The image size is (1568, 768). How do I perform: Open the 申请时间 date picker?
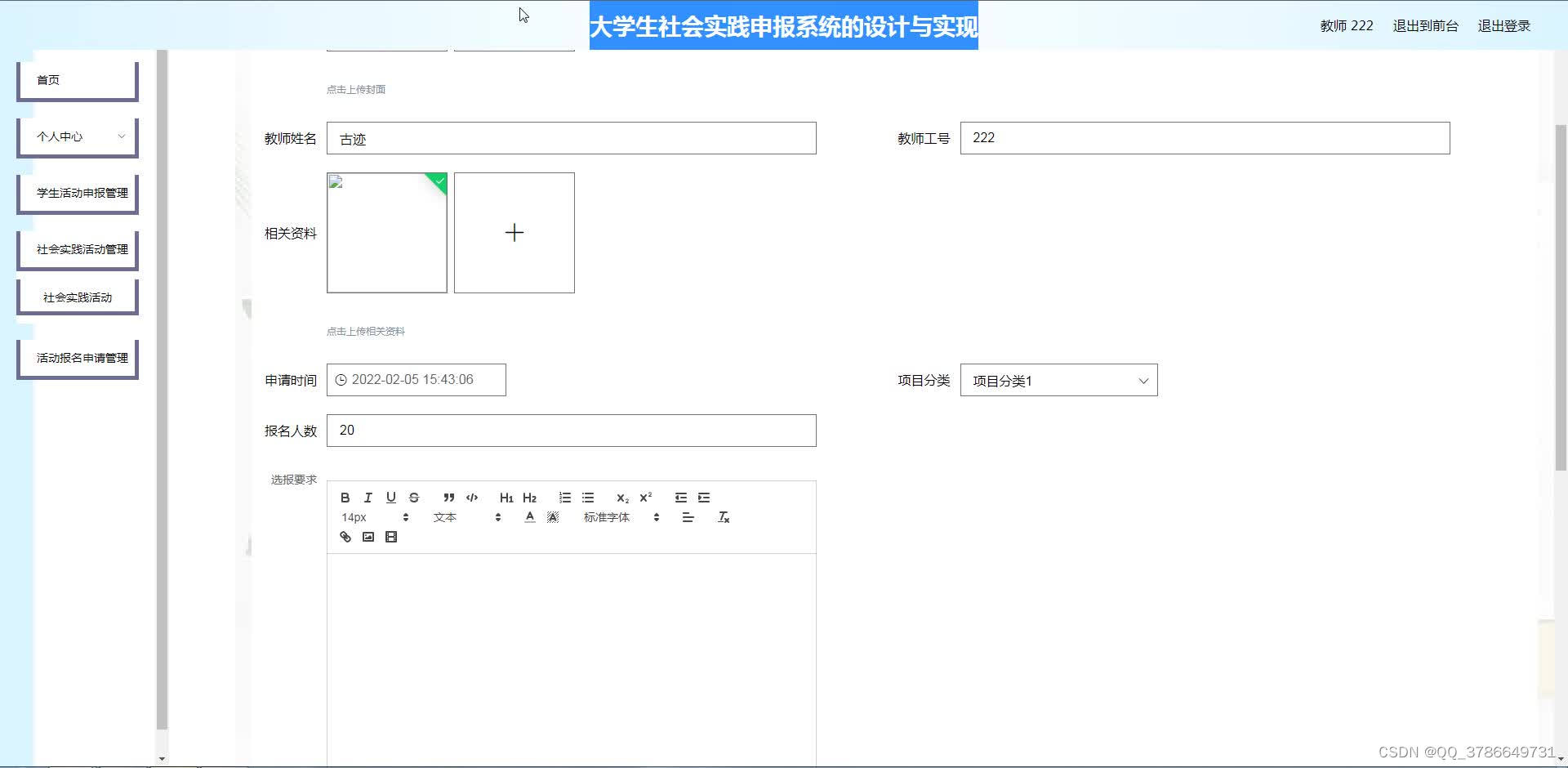coord(416,380)
